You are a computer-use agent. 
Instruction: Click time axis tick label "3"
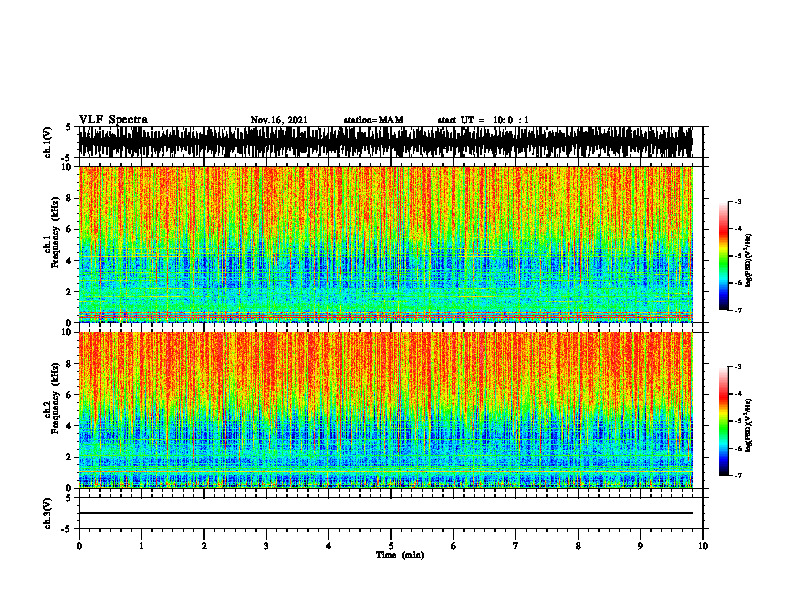point(266,546)
